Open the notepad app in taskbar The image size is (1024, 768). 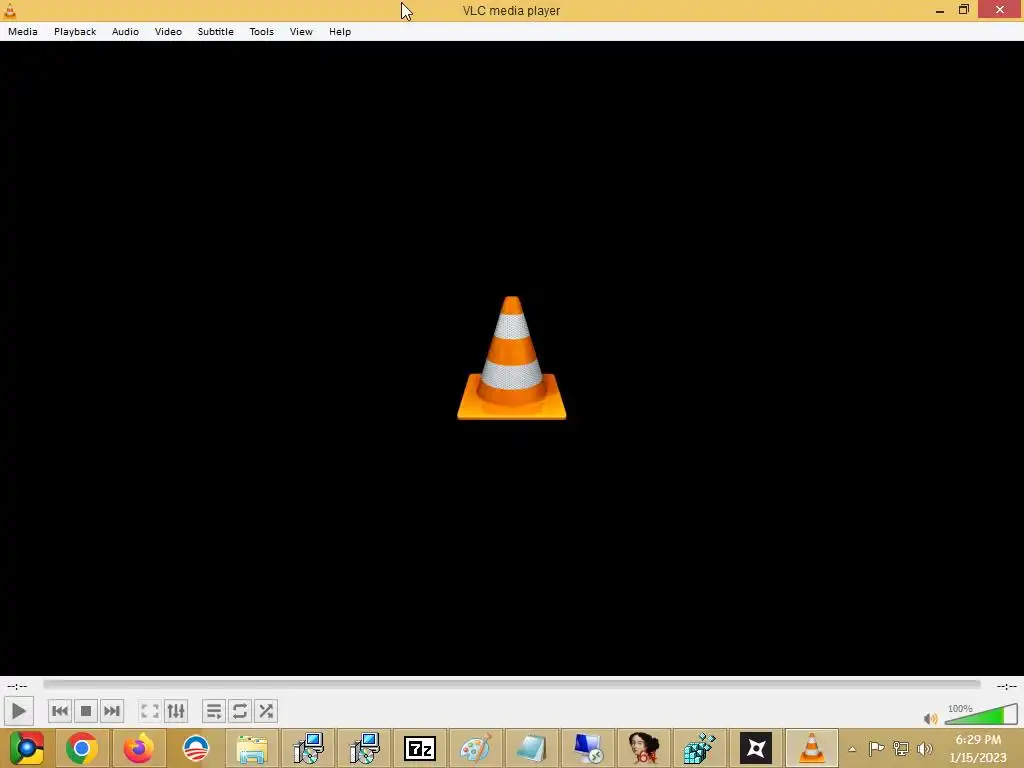532,748
